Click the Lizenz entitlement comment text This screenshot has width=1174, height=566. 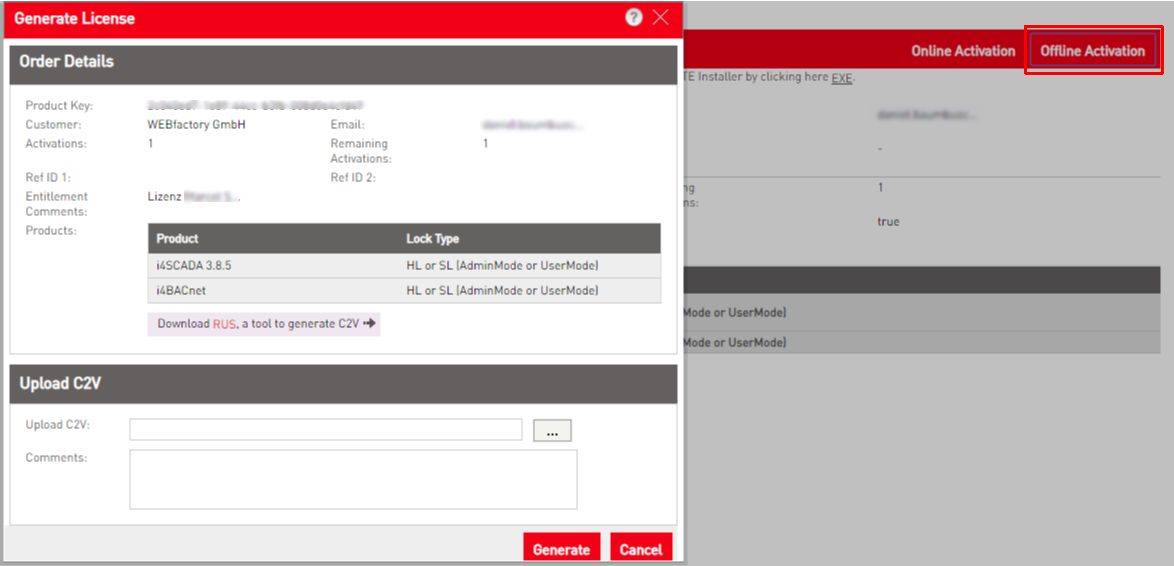point(193,197)
